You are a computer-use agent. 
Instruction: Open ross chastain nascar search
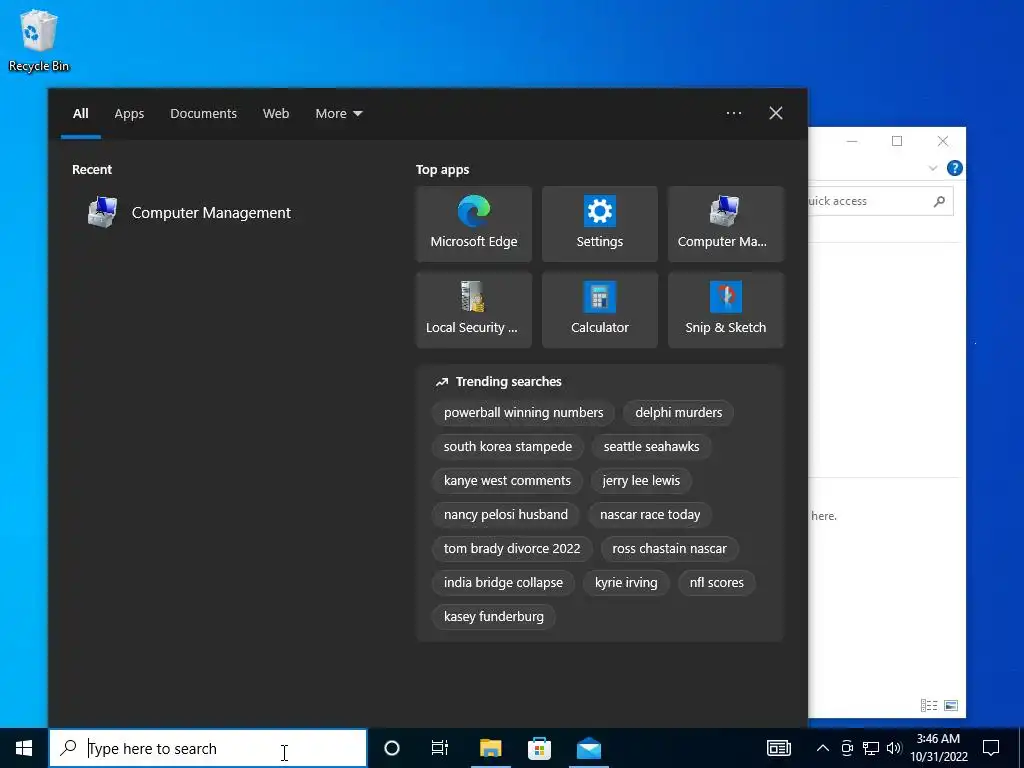click(669, 549)
